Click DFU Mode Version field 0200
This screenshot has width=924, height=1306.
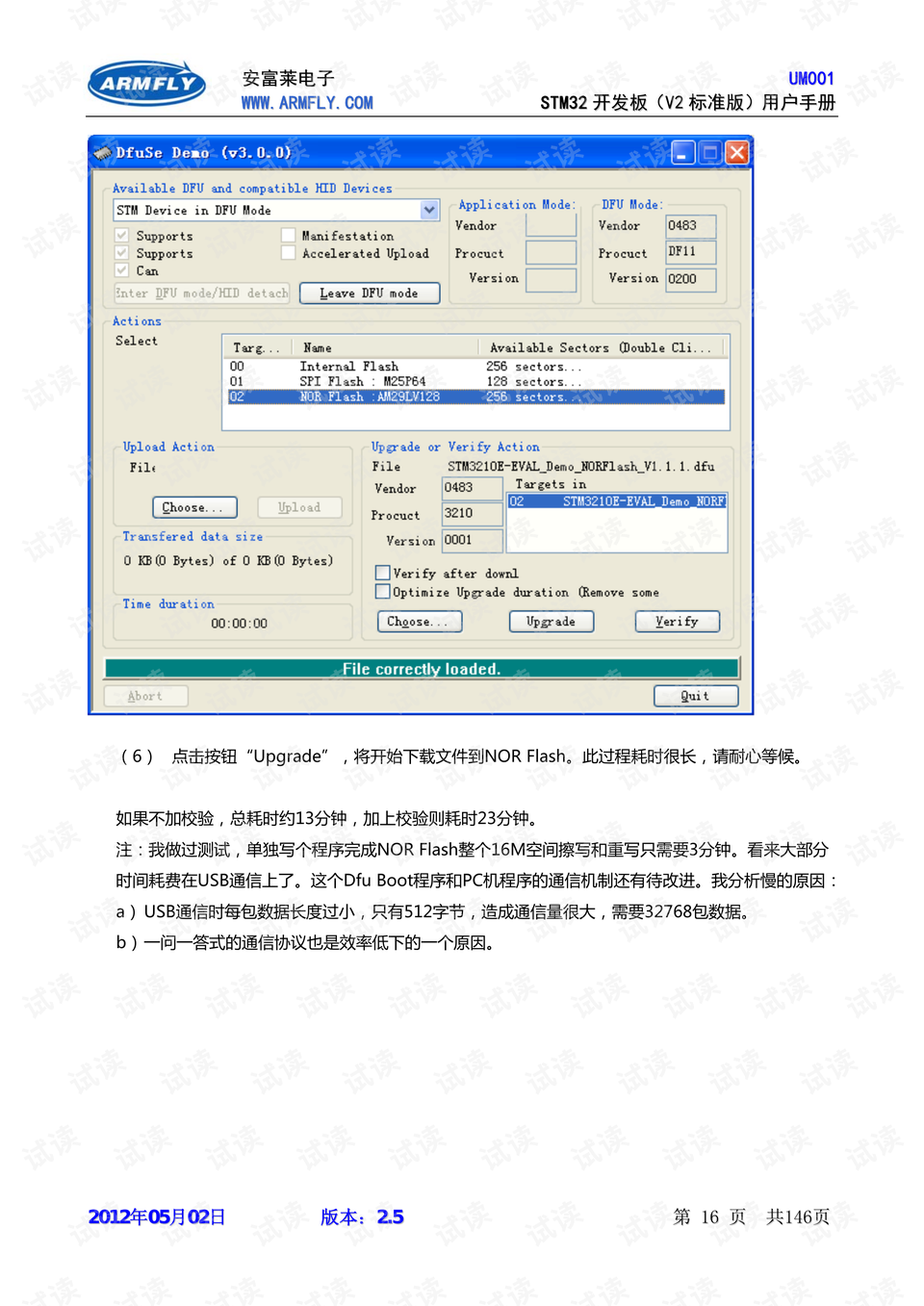691,279
